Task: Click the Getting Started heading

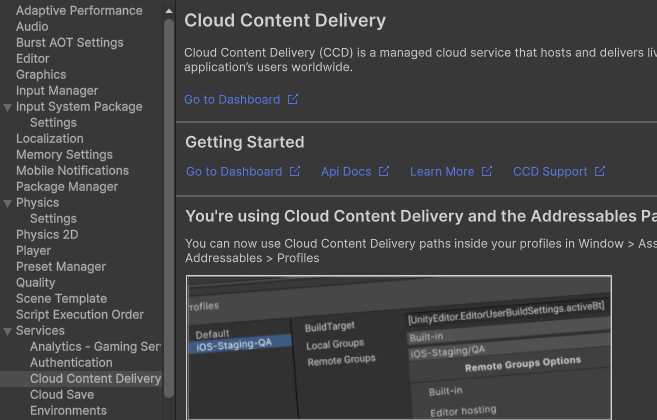Action: pos(245,142)
